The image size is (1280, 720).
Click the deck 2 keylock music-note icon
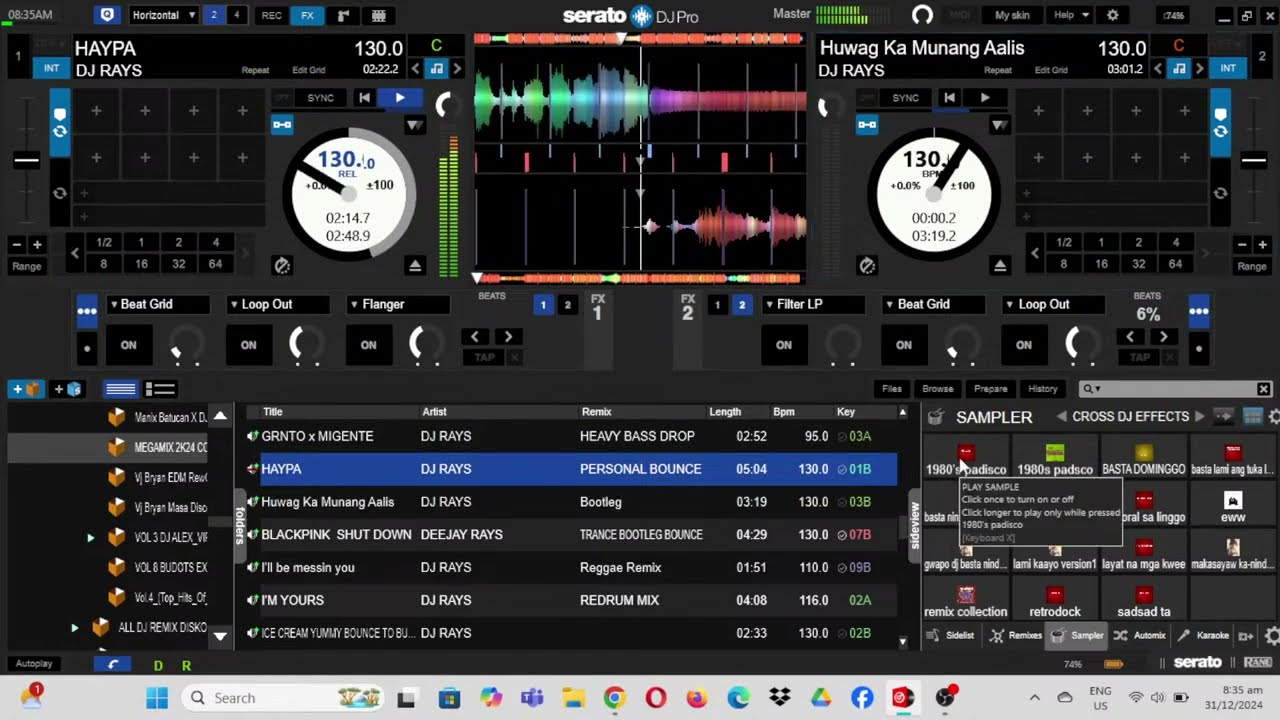click(x=1179, y=68)
